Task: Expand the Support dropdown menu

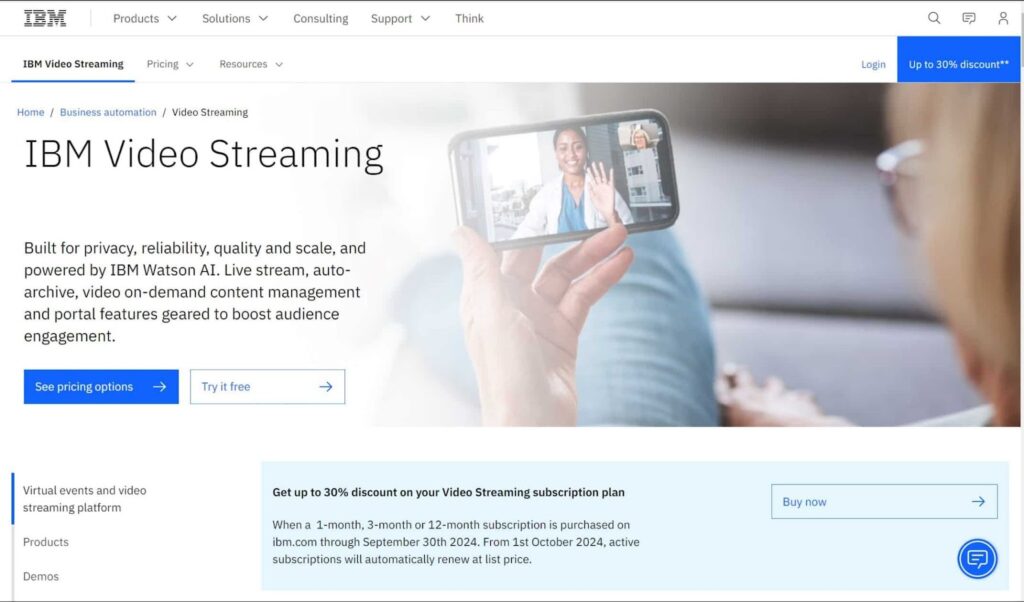Action: point(400,18)
